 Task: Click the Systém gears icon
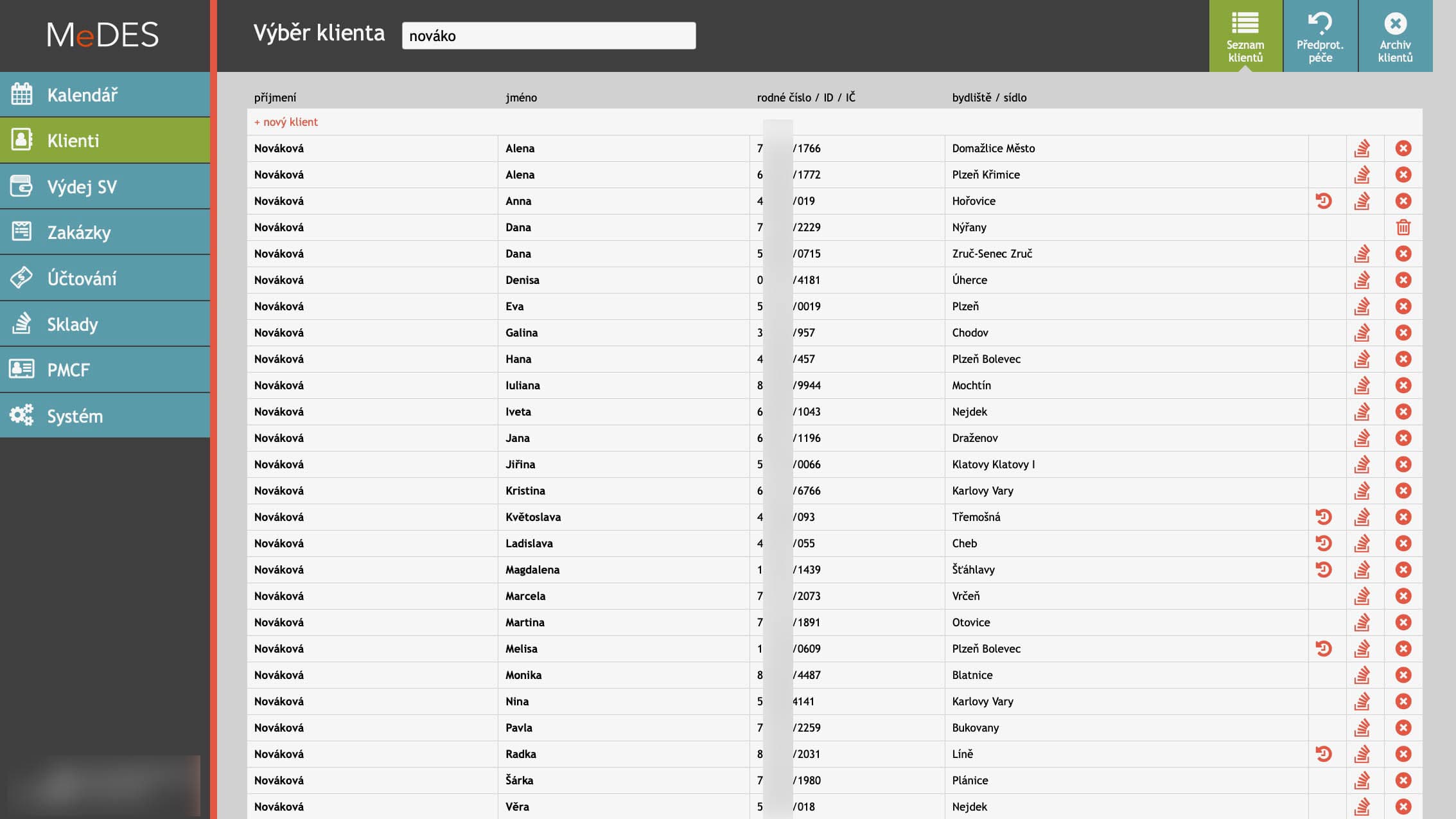pos(21,416)
